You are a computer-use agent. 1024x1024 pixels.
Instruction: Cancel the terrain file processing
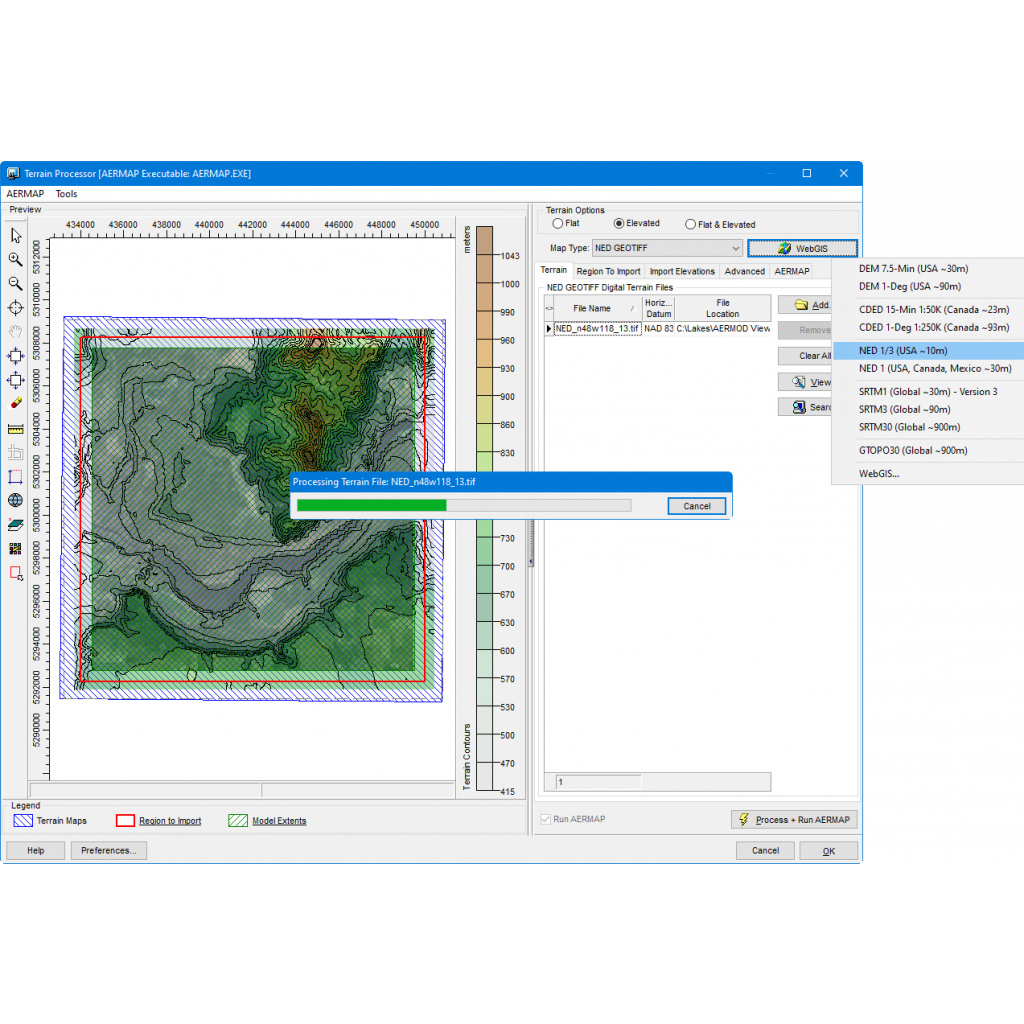pyautogui.click(x=696, y=506)
